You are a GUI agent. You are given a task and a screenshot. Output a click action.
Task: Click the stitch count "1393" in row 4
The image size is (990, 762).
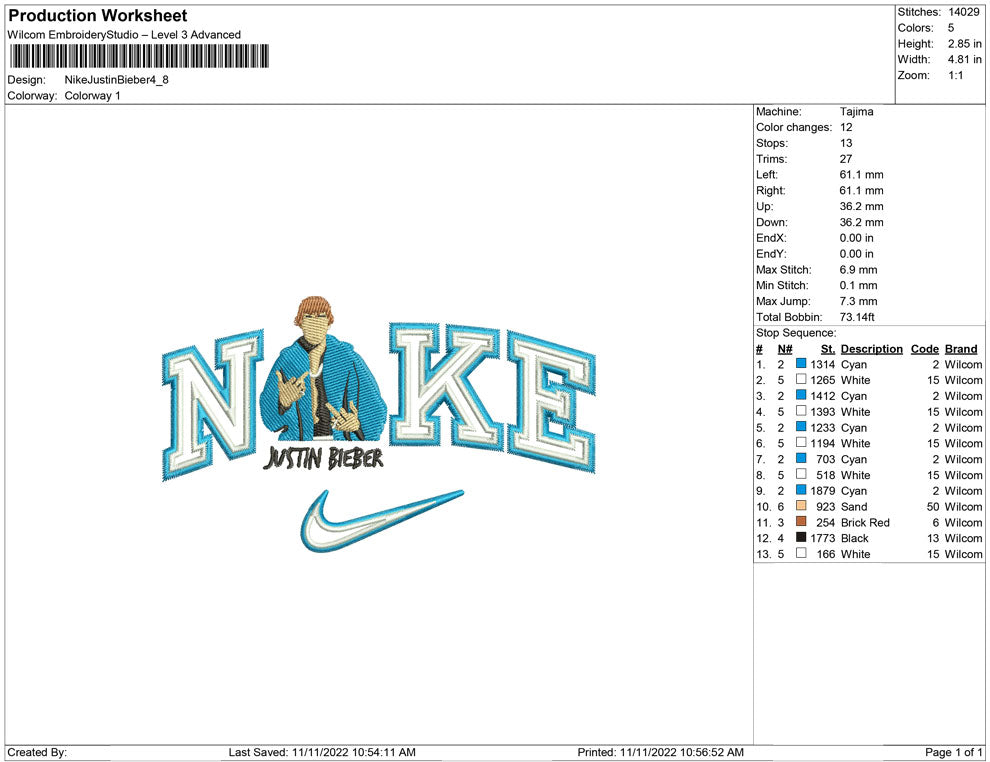click(x=823, y=412)
